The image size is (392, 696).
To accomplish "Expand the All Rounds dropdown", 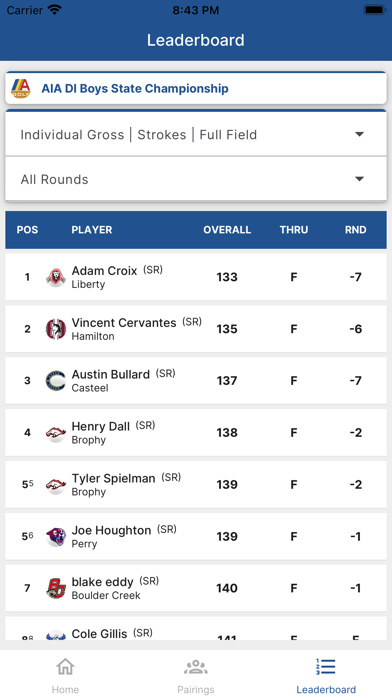I will 196,179.
